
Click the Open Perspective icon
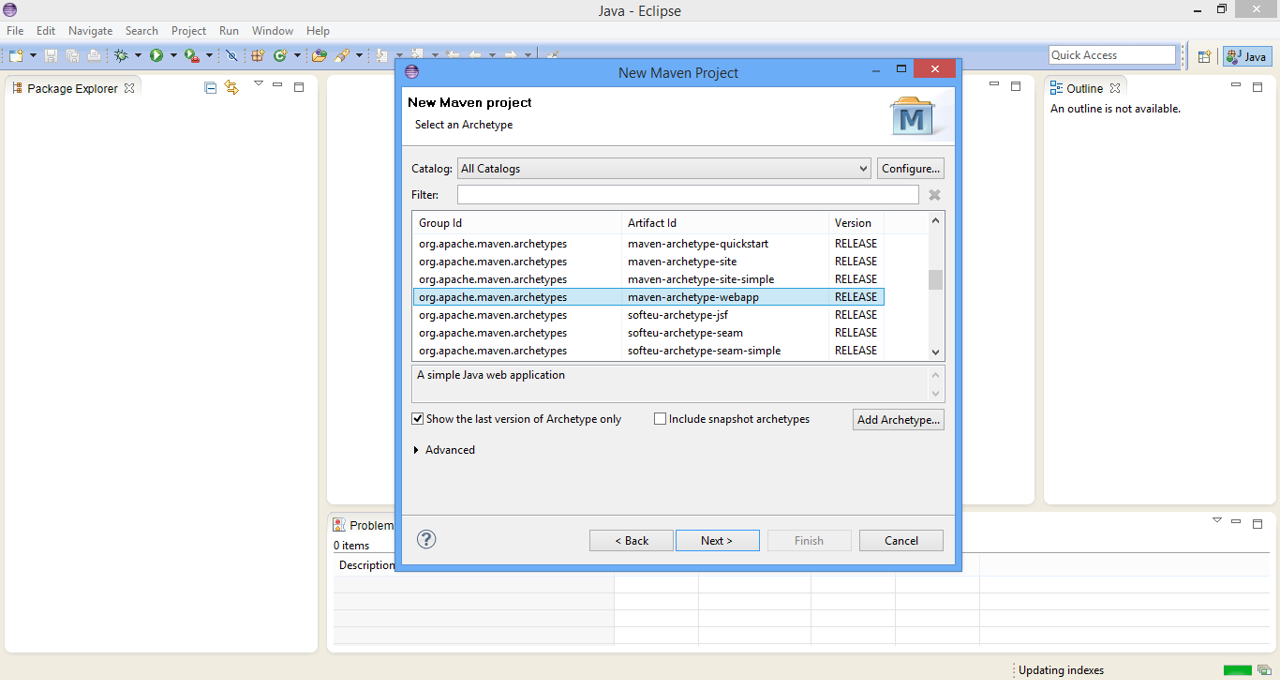1205,57
